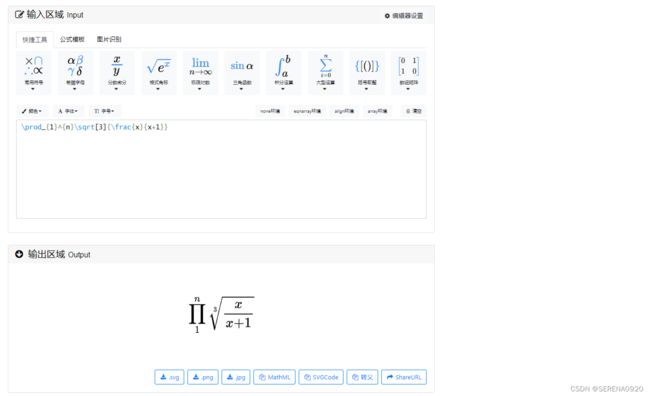Open the Greek letters αβγδ tool
The image size is (650, 396).
[x=75, y=73]
